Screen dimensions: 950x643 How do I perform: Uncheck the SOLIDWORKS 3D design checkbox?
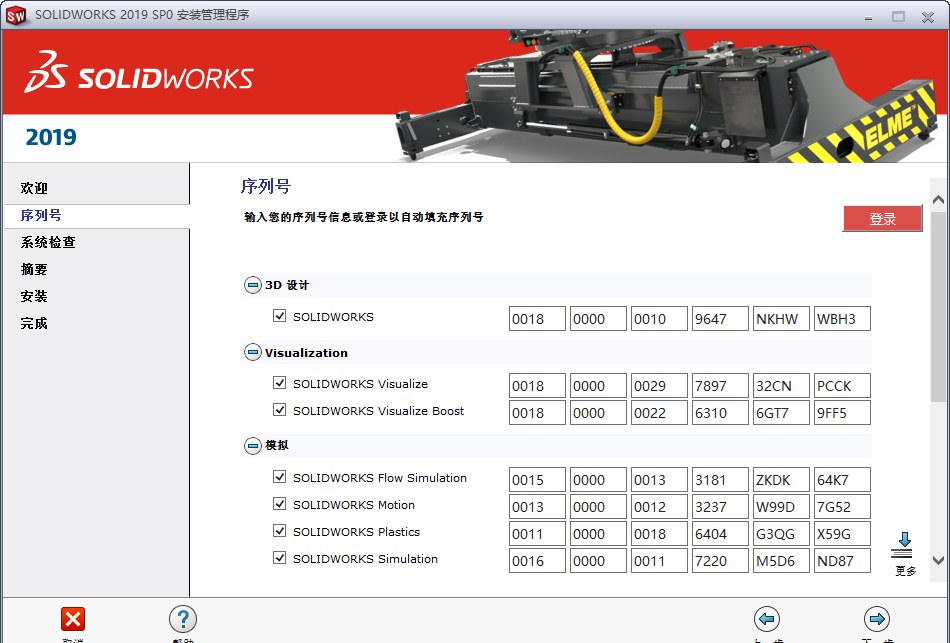(x=279, y=316)
